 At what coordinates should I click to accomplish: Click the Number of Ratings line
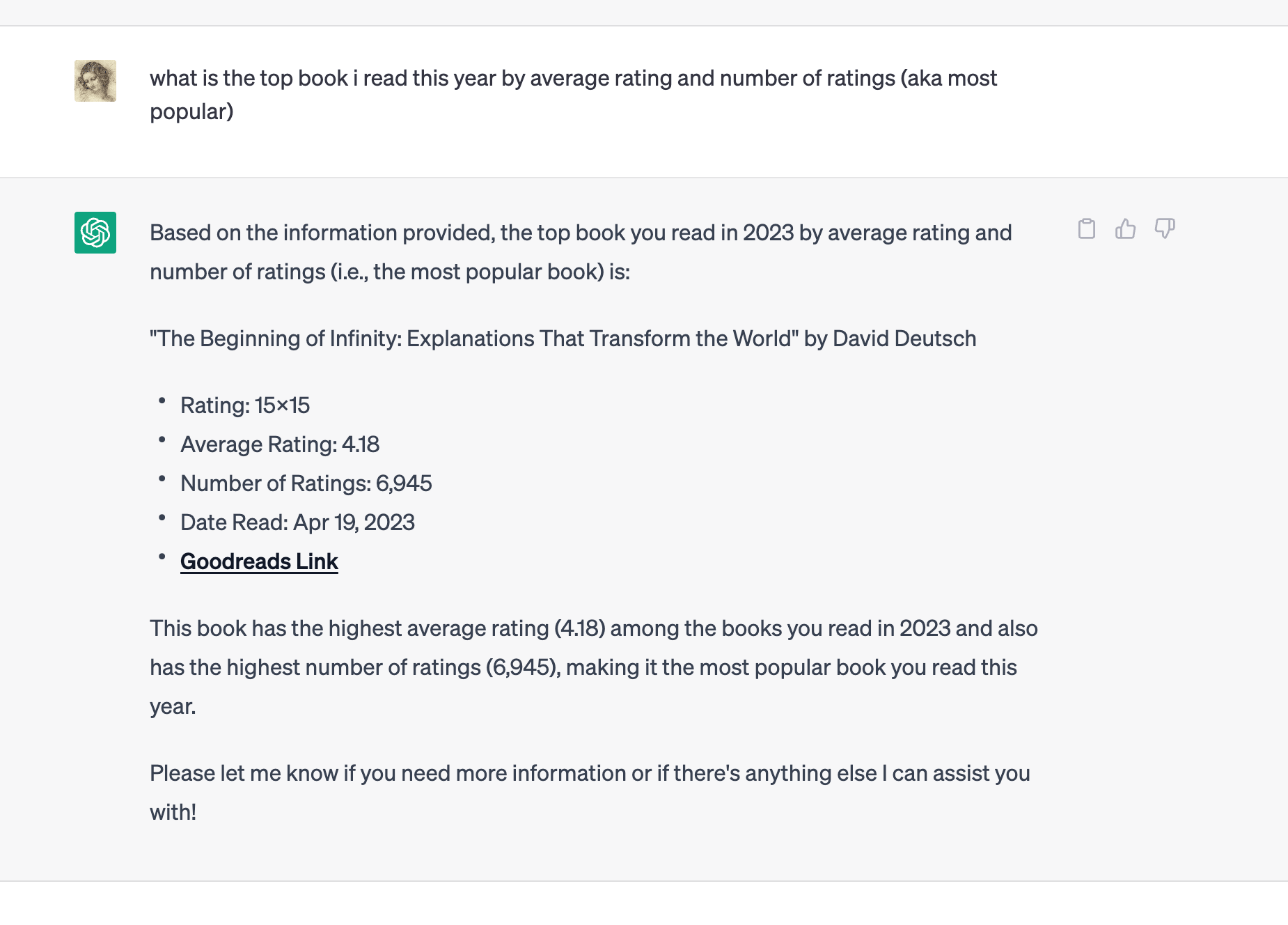click(306, 483)
